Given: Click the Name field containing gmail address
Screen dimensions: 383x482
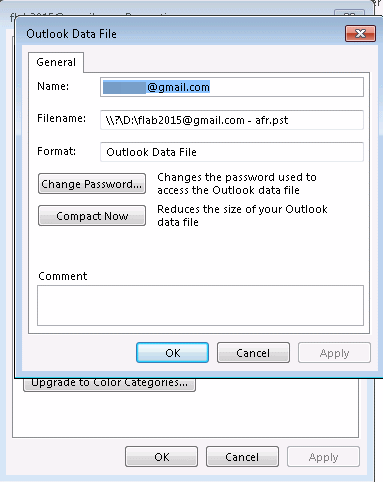Looking at the screenshot, I should (x=232, y=87).
